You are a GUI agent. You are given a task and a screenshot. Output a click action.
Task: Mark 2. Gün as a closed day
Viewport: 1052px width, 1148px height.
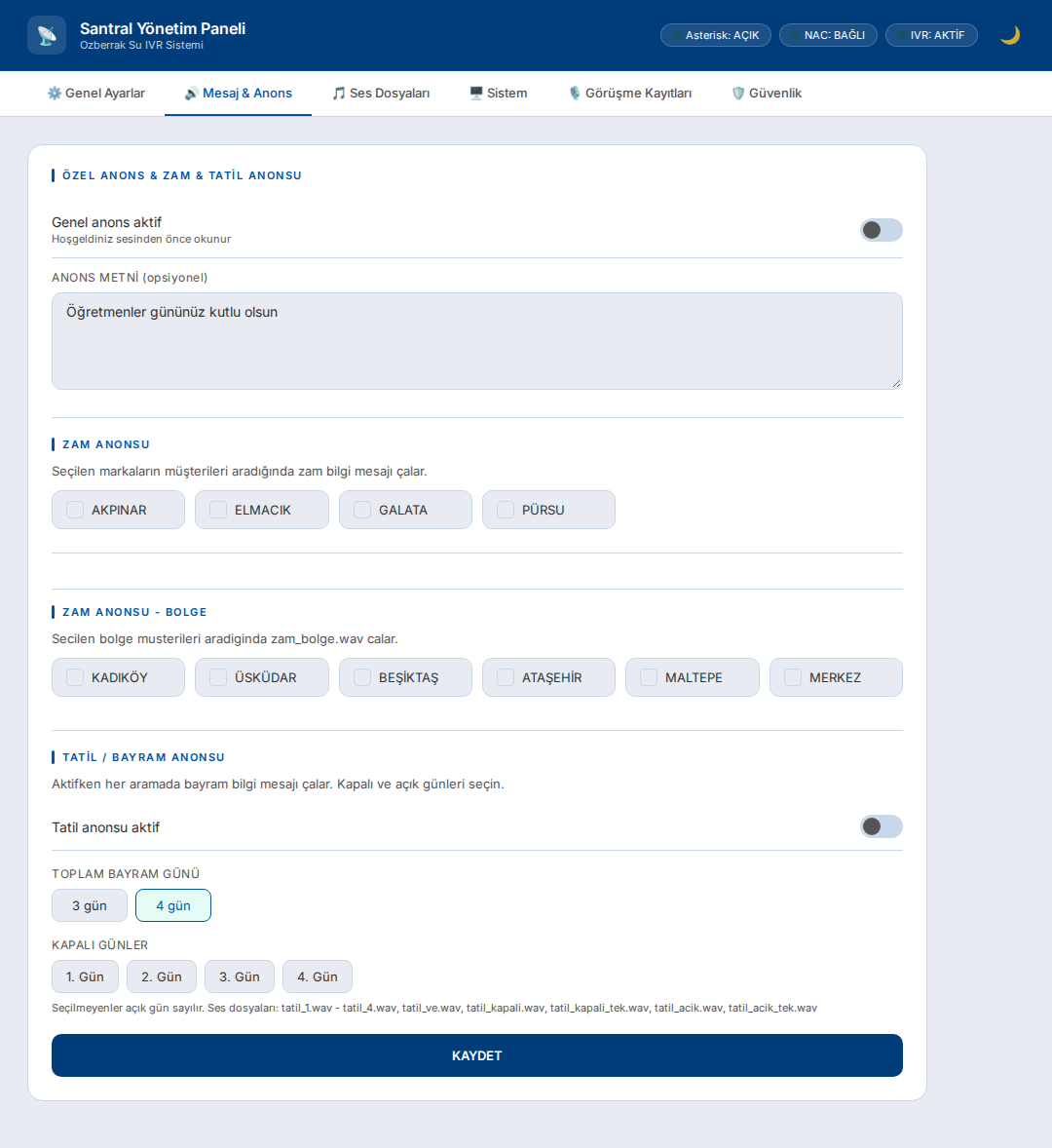click(162, 976)
